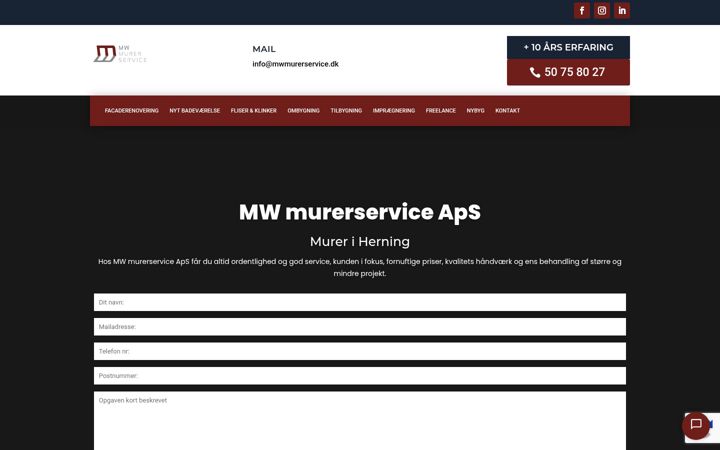The height and width of the screenshot is (450, 720).
Task: Click the MW murerservice ApS heading
Action: [x=360, y=212]
